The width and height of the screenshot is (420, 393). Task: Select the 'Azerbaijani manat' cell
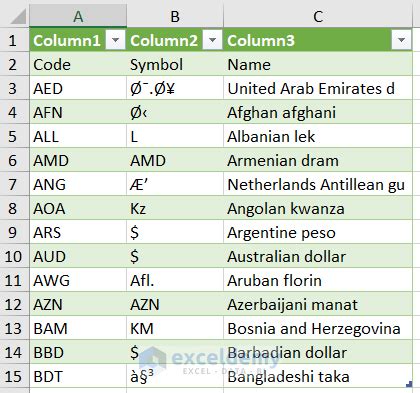(318, 304)
